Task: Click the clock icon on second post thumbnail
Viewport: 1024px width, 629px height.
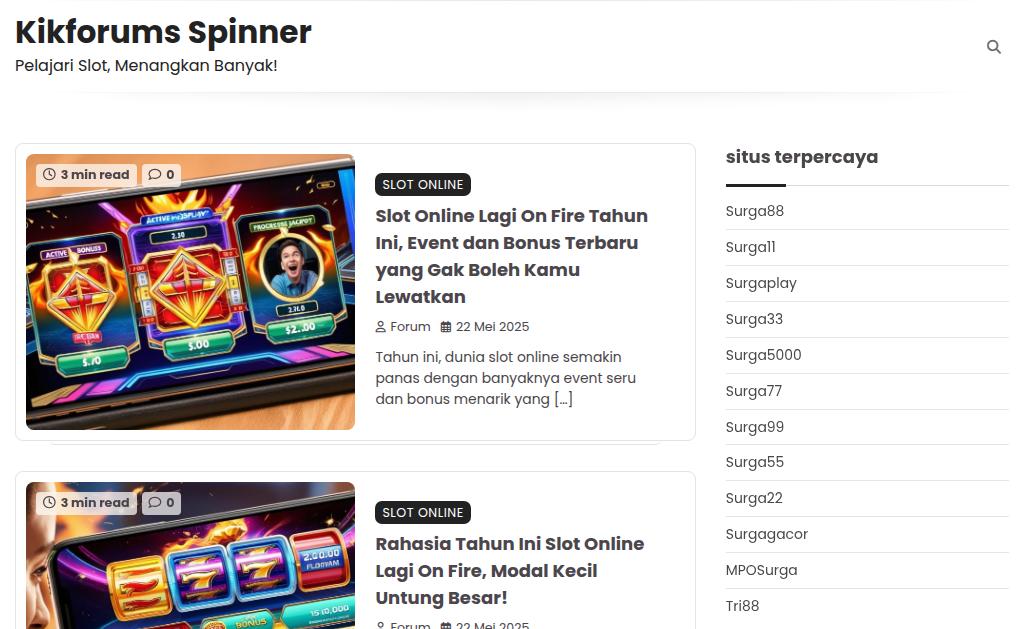Action: coord(49,502)
